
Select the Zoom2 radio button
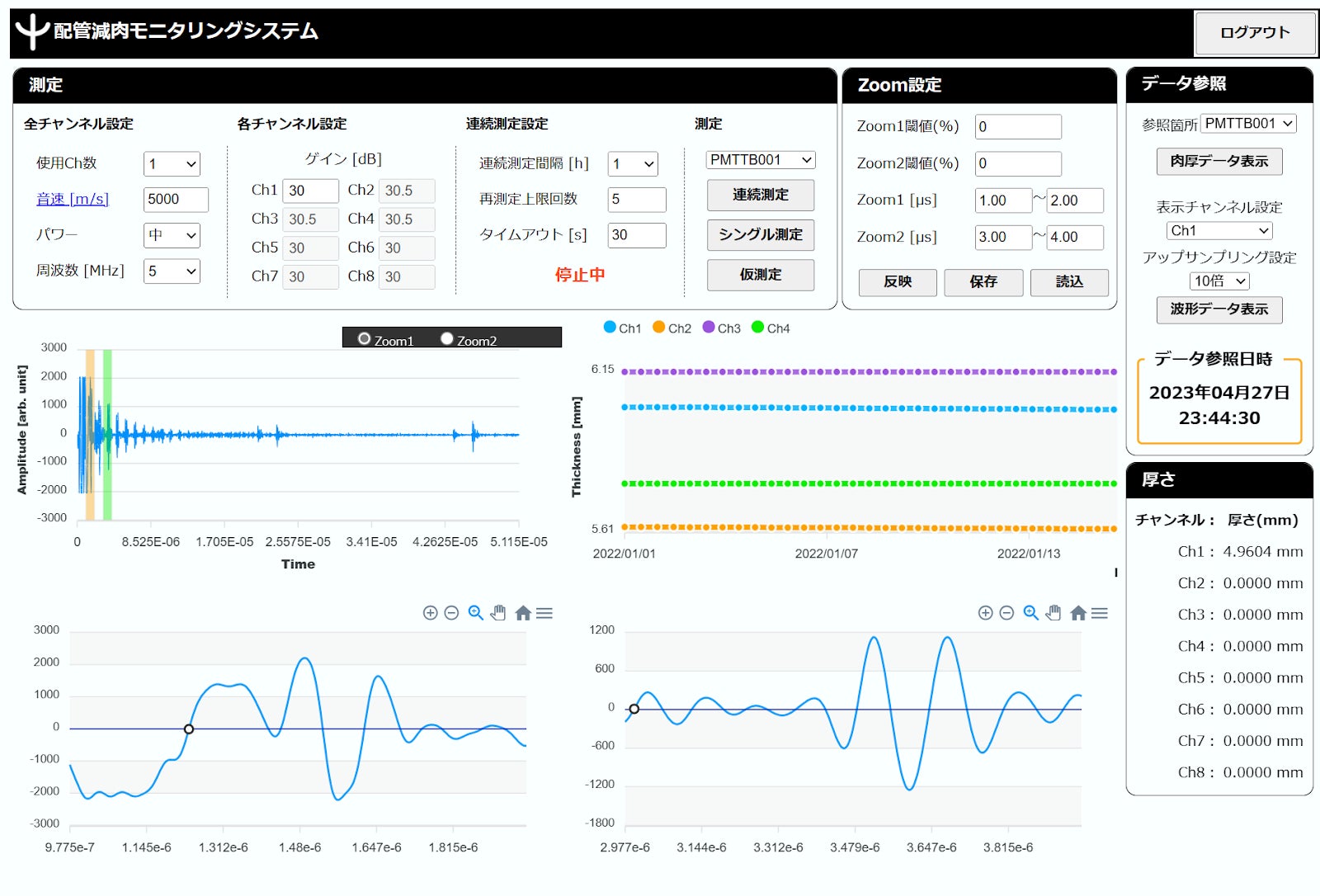coord(447,338)
